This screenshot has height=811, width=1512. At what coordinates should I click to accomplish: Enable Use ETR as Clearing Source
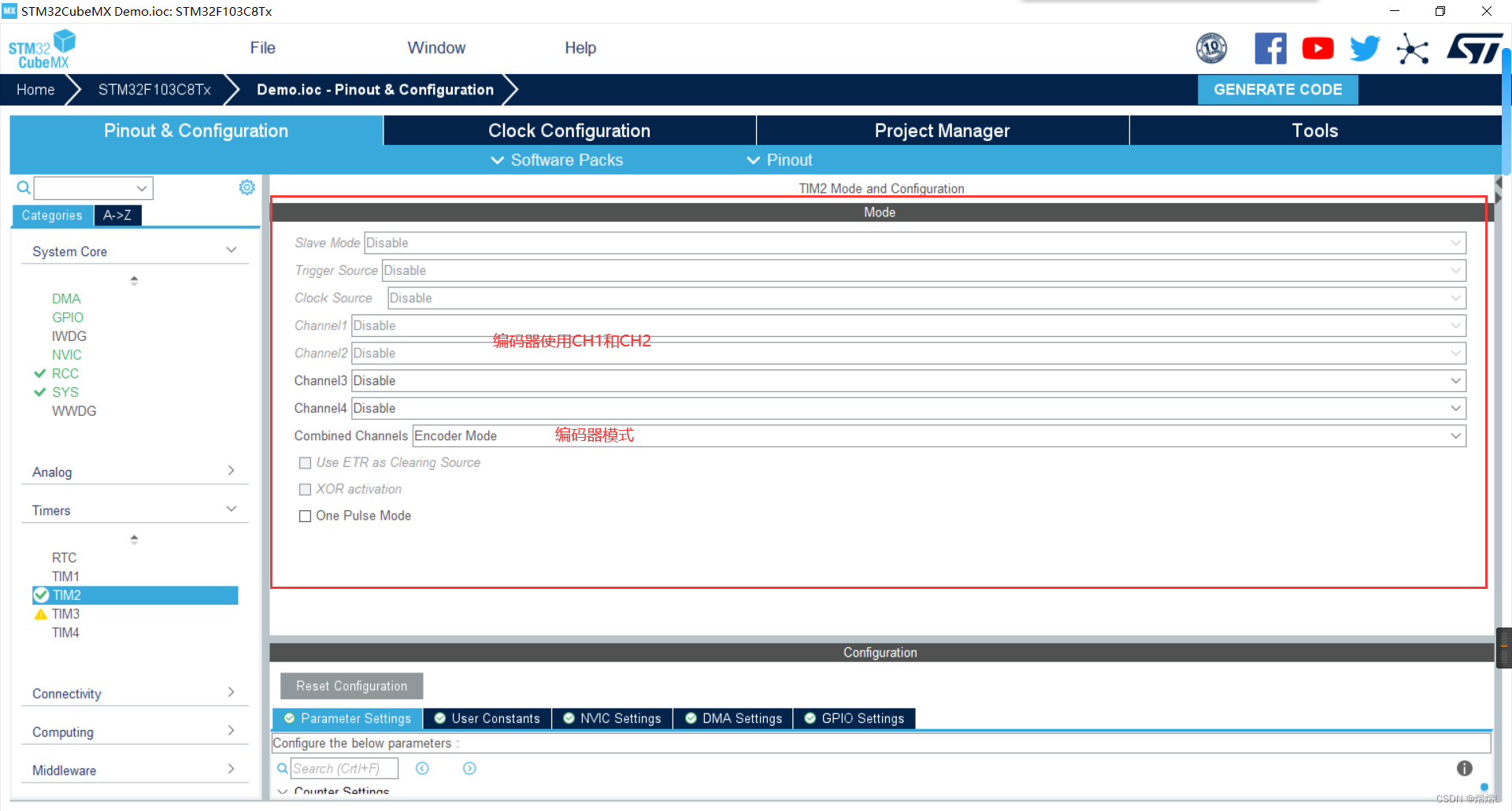click(305, 463)
